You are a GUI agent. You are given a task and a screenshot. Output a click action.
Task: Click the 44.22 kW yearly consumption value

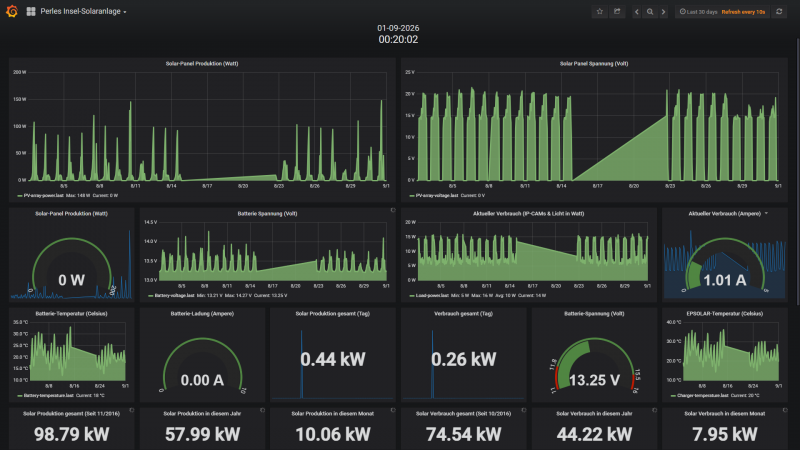(x=594, y=434)
